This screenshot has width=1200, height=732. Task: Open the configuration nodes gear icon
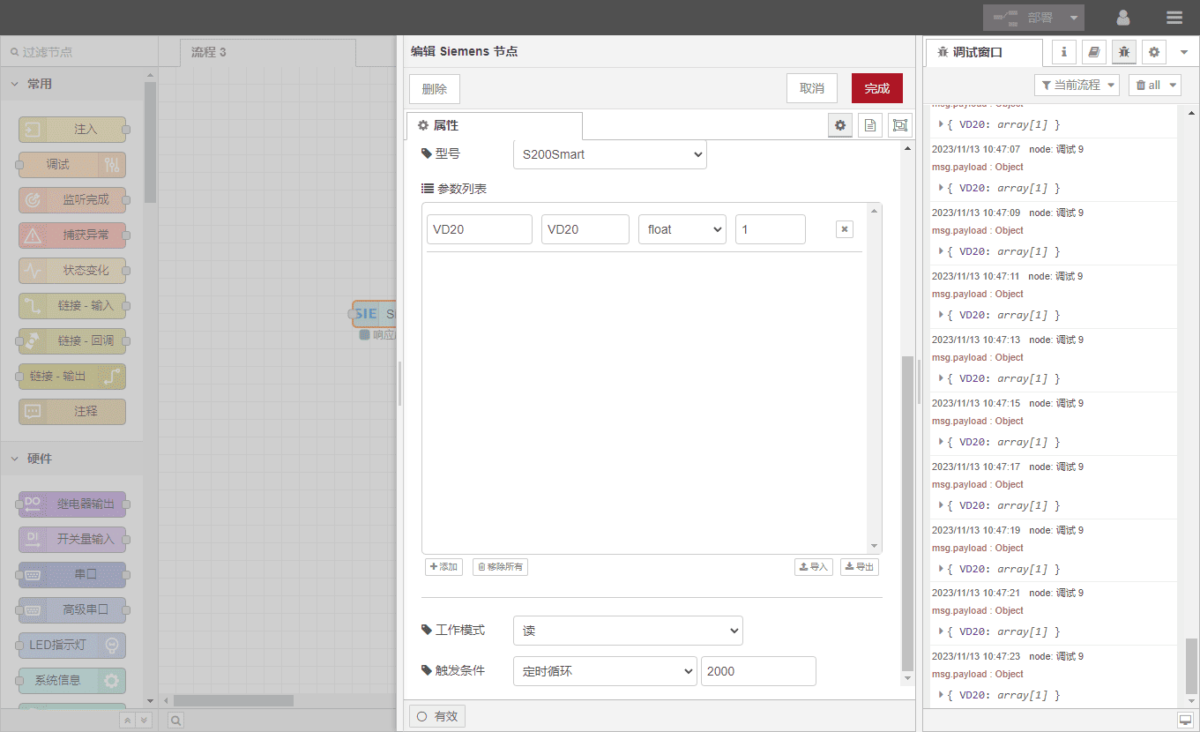click(x=1154, y=52)
